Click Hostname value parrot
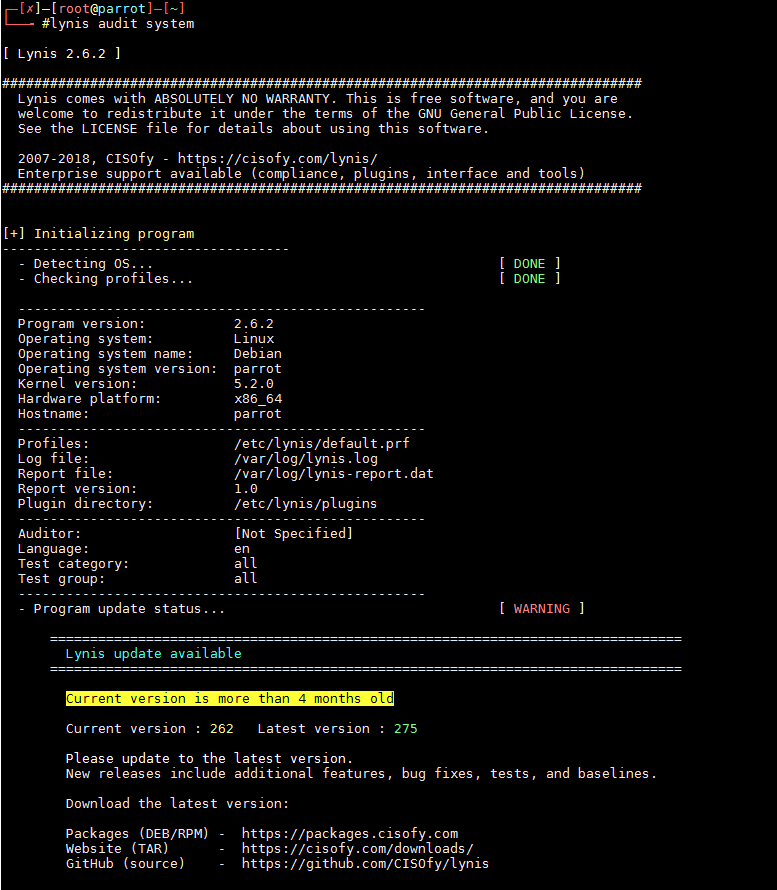Image resolution: width=777 pixels, height=890 pixels. click(258, 414)
